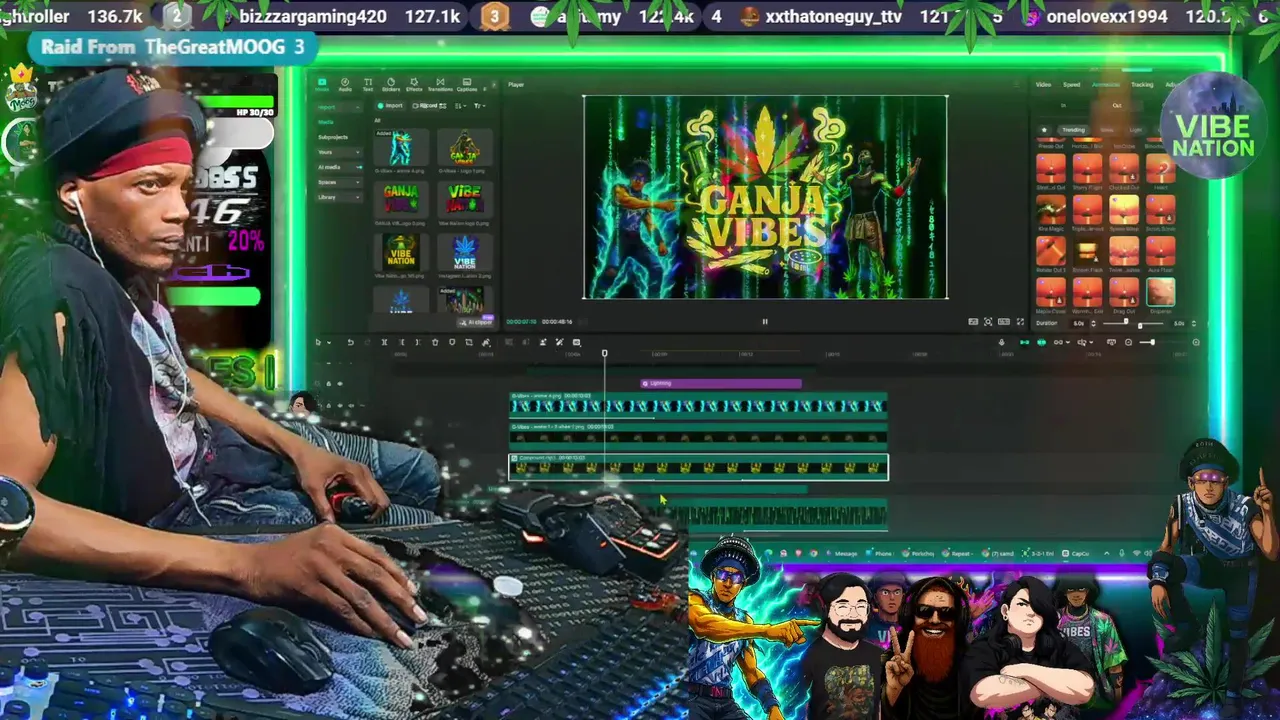Select the highlighted Disperse animation
Viewport: 1280px width, 720px height.
(1161, 292)
